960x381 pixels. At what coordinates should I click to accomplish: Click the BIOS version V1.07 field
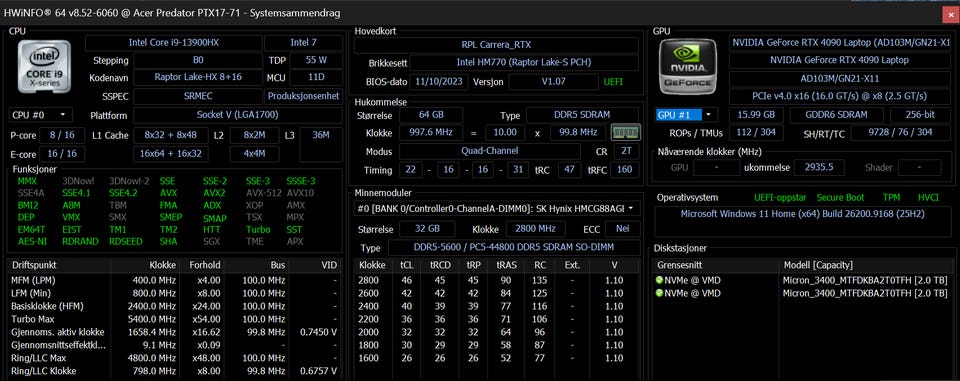[x=553, y=81]
